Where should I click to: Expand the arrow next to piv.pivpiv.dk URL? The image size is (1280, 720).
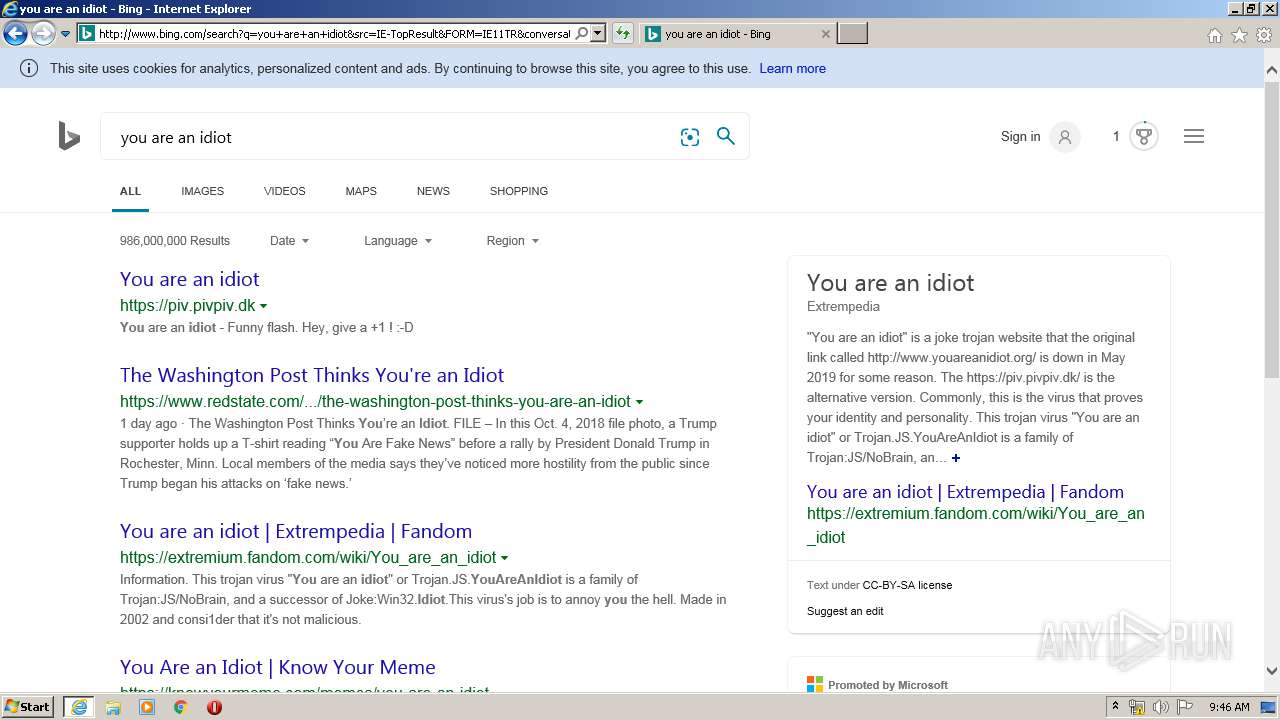pyautogui.click(x=263, y=306)
